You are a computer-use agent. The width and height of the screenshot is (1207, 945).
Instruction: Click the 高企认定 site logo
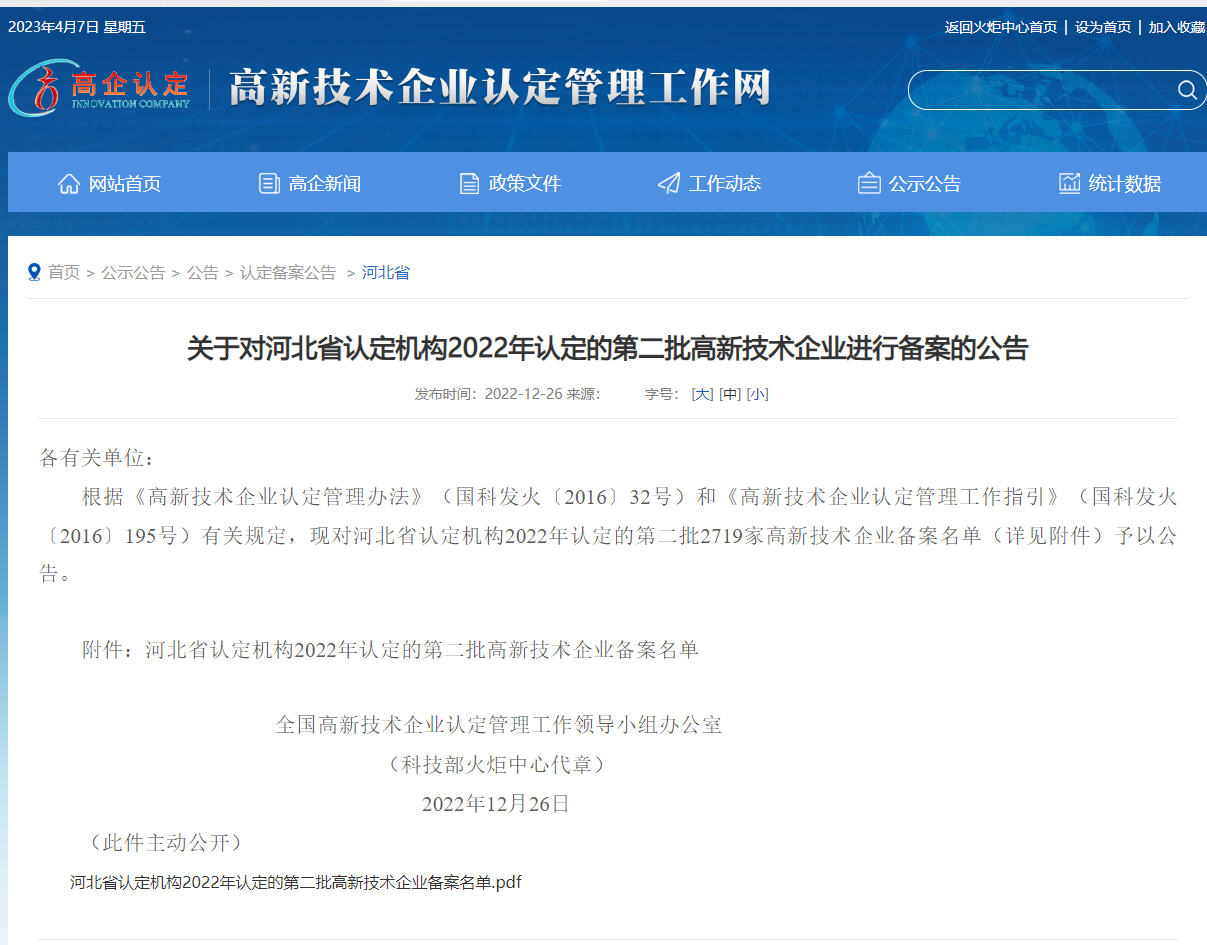(x=100, y=88)
